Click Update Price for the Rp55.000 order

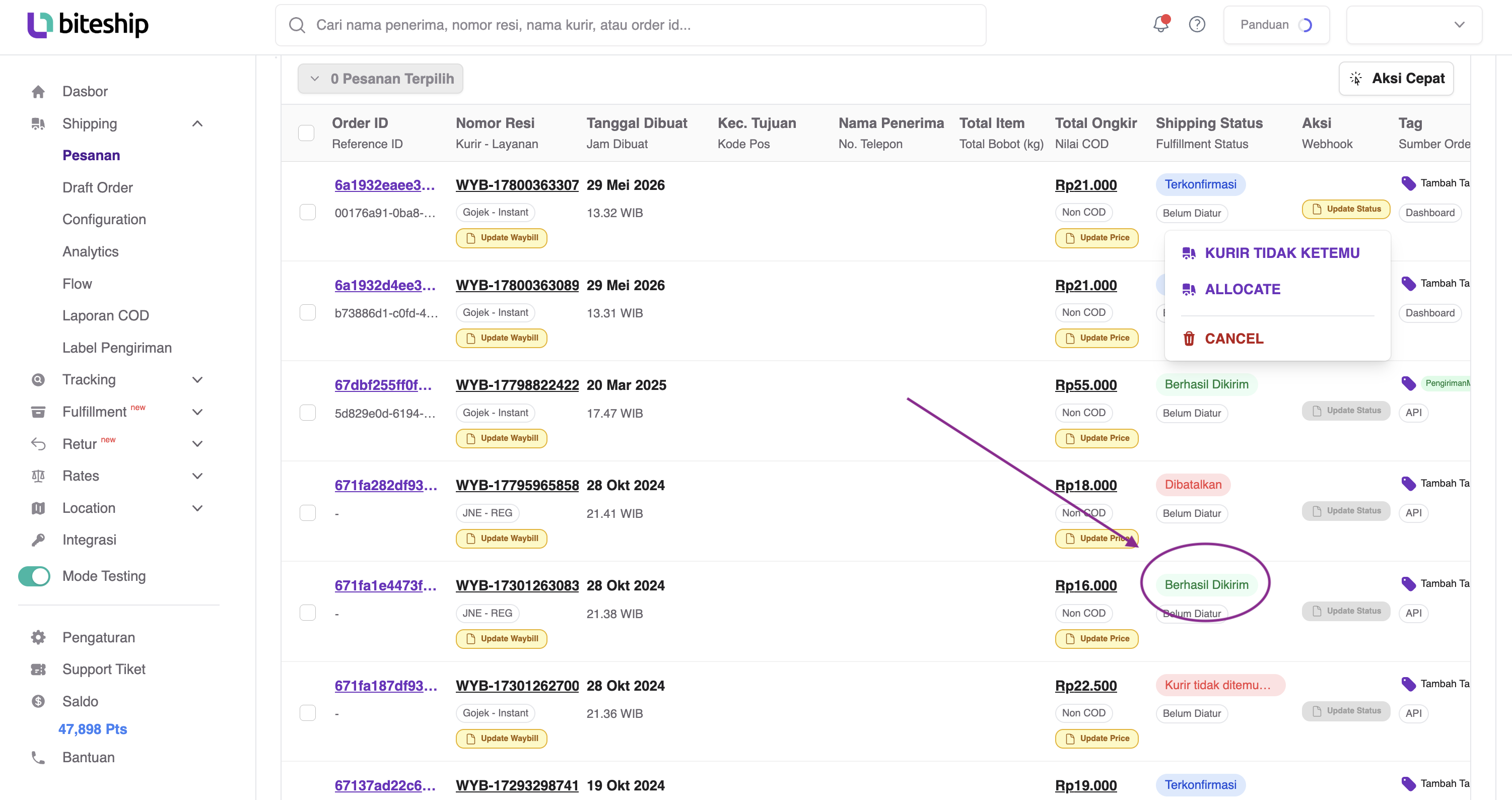(1096, 438)
